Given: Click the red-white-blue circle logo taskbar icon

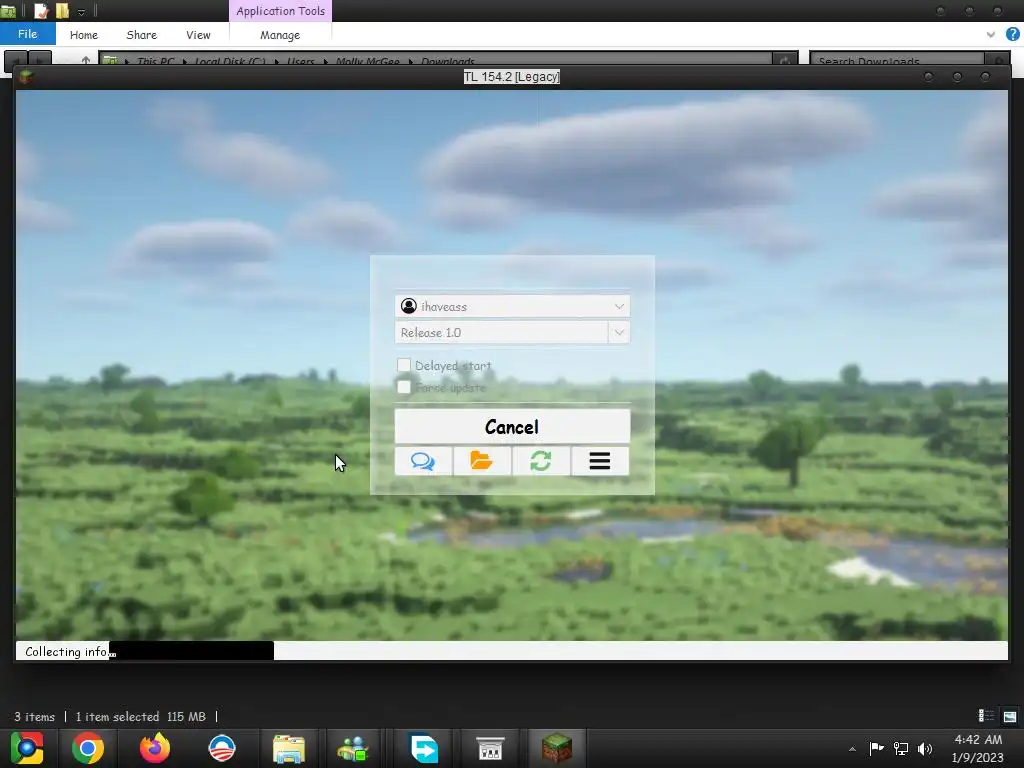Looking at the screenshot, I should (222, 748).
